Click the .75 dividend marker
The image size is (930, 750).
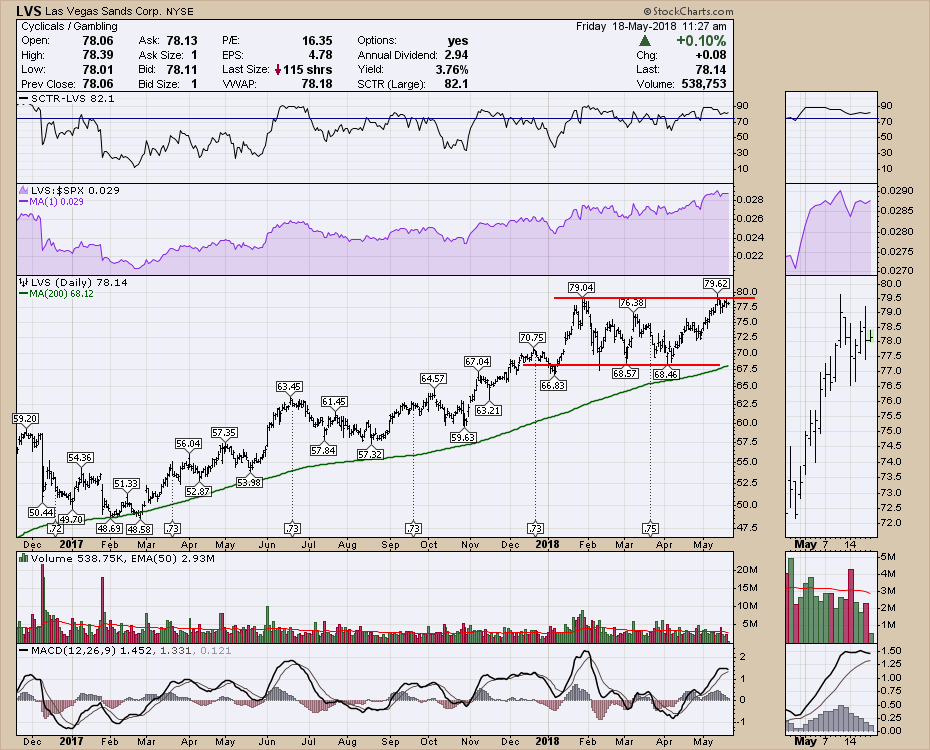pyautogui.click(x=650, y=528)
